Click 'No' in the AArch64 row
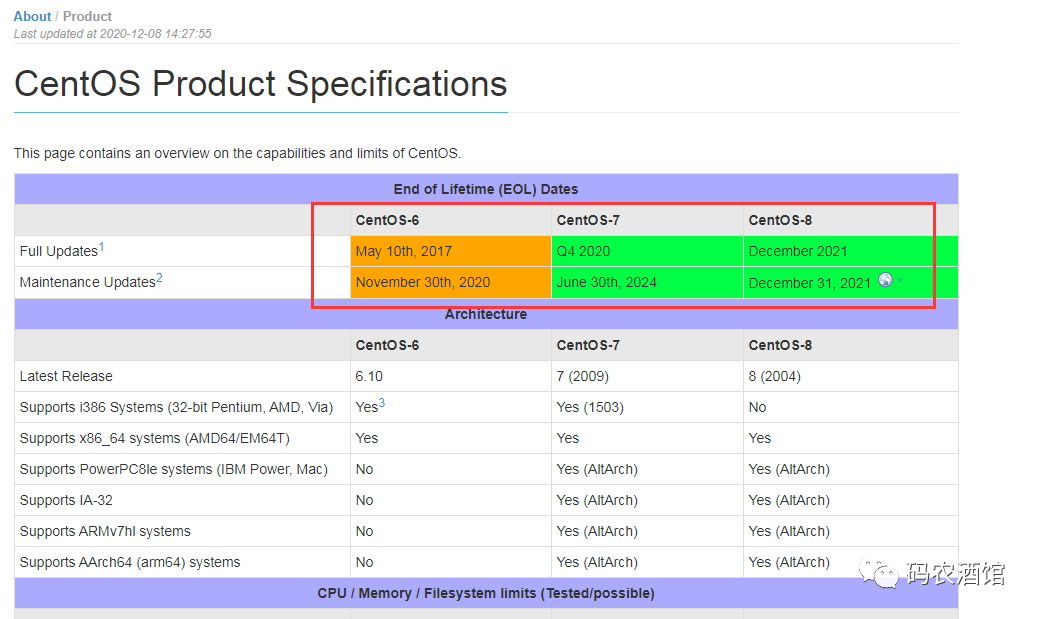 point(364,563)
